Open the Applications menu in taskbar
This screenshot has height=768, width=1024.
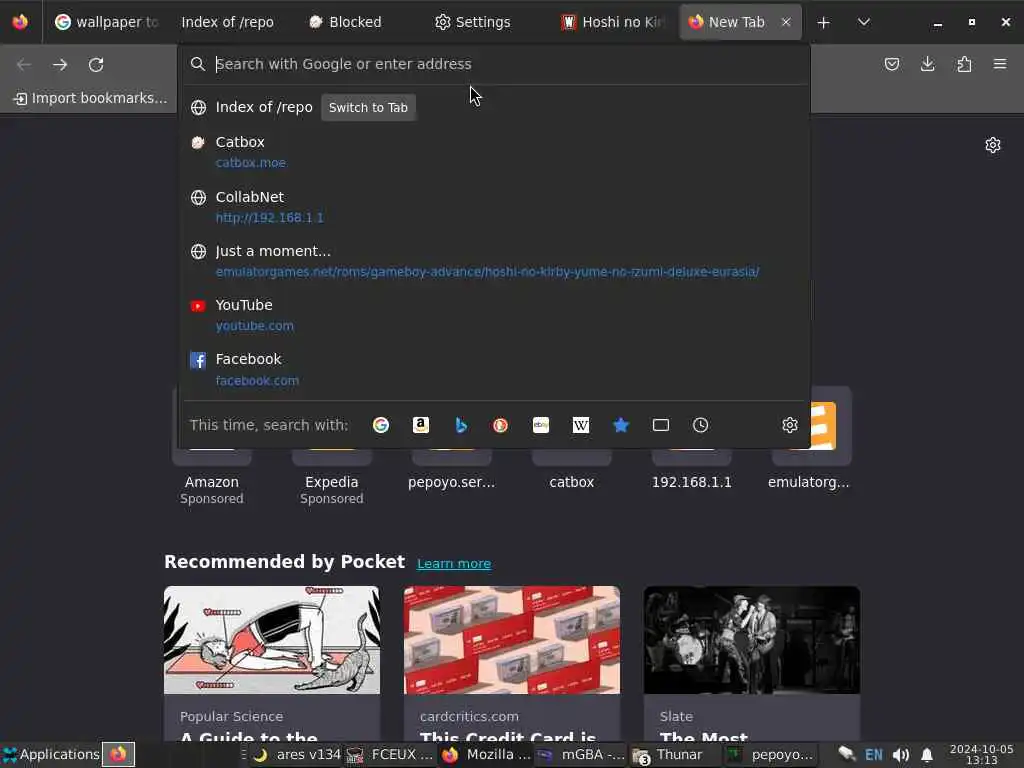click(x=51, y=754)
